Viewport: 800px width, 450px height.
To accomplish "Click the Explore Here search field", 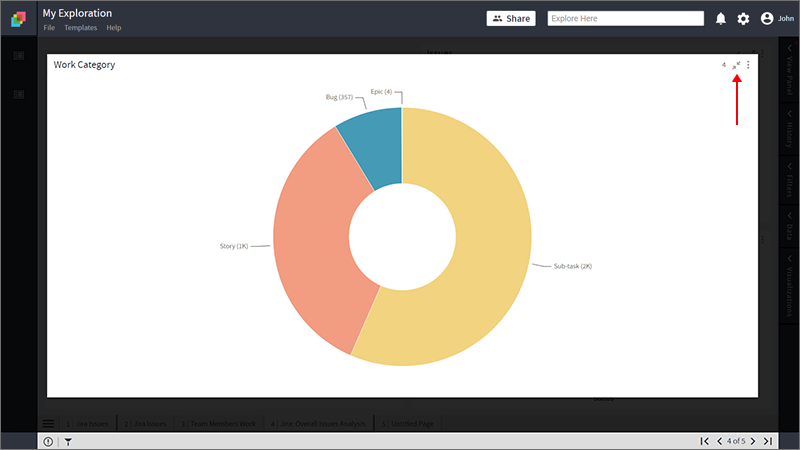I will point(626,18).
